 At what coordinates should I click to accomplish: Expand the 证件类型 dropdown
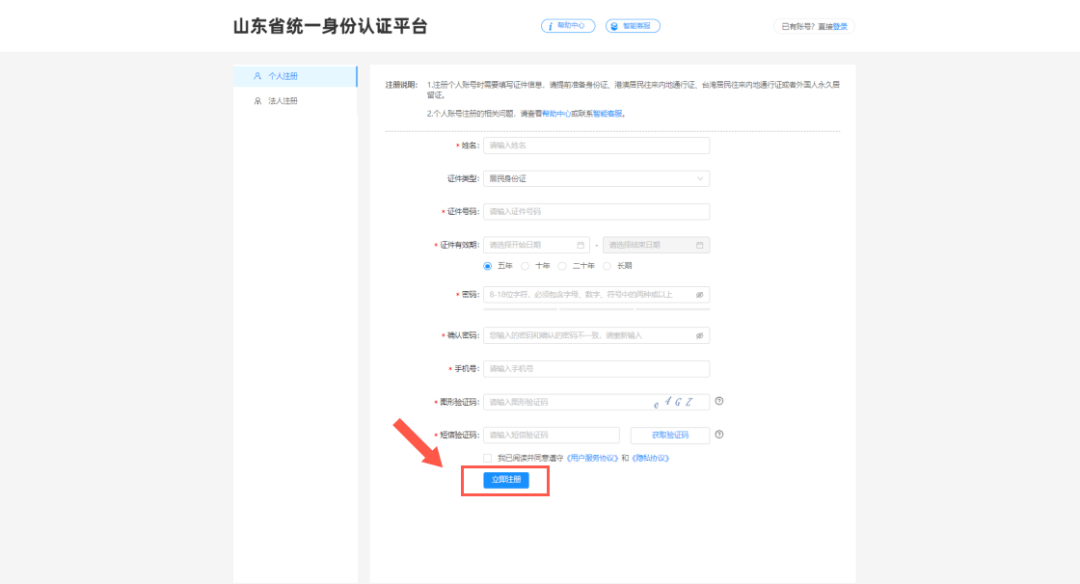(596, 179)
